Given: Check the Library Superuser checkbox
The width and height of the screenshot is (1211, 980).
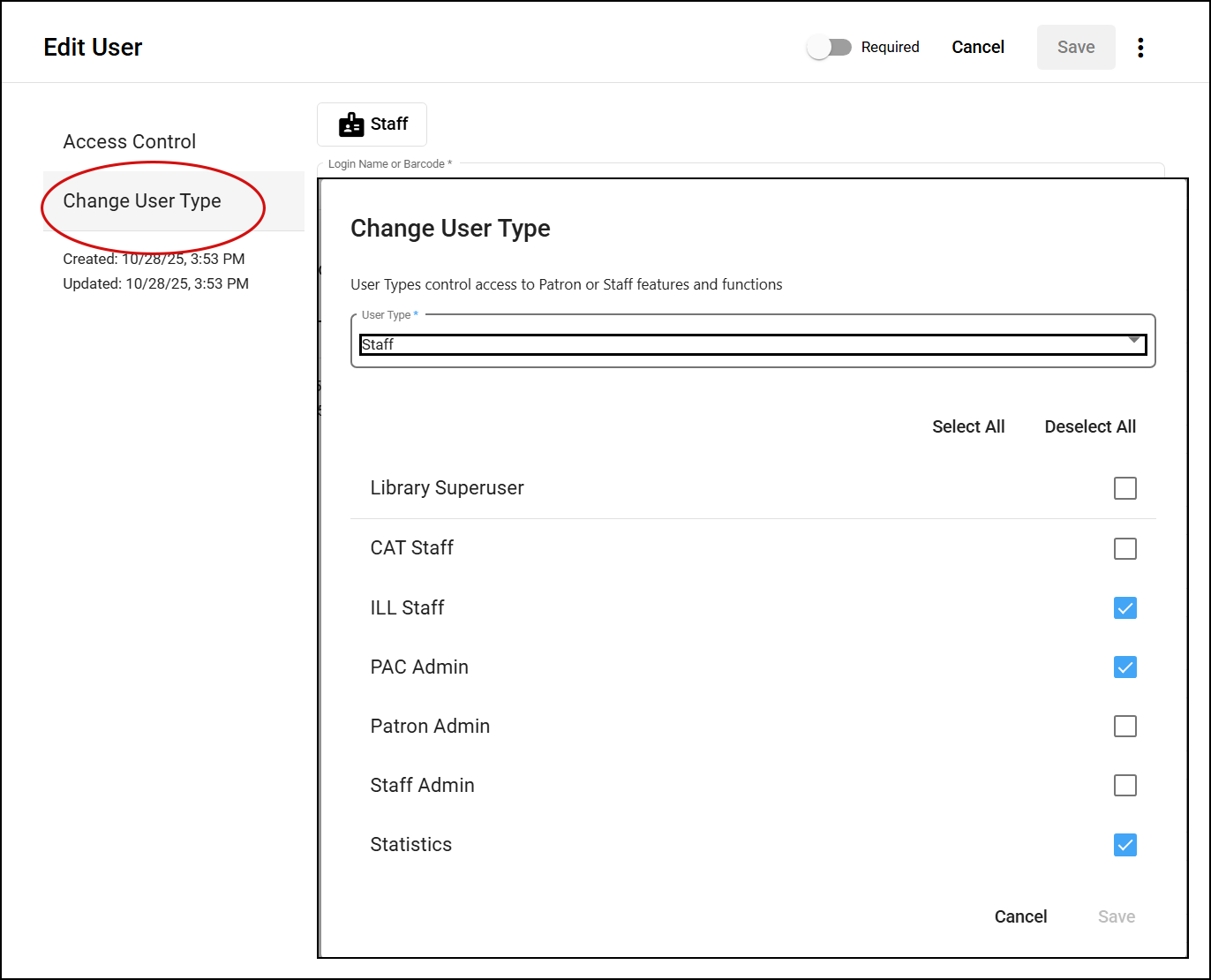Looking at the screenshot, I should click(1124, 488).
